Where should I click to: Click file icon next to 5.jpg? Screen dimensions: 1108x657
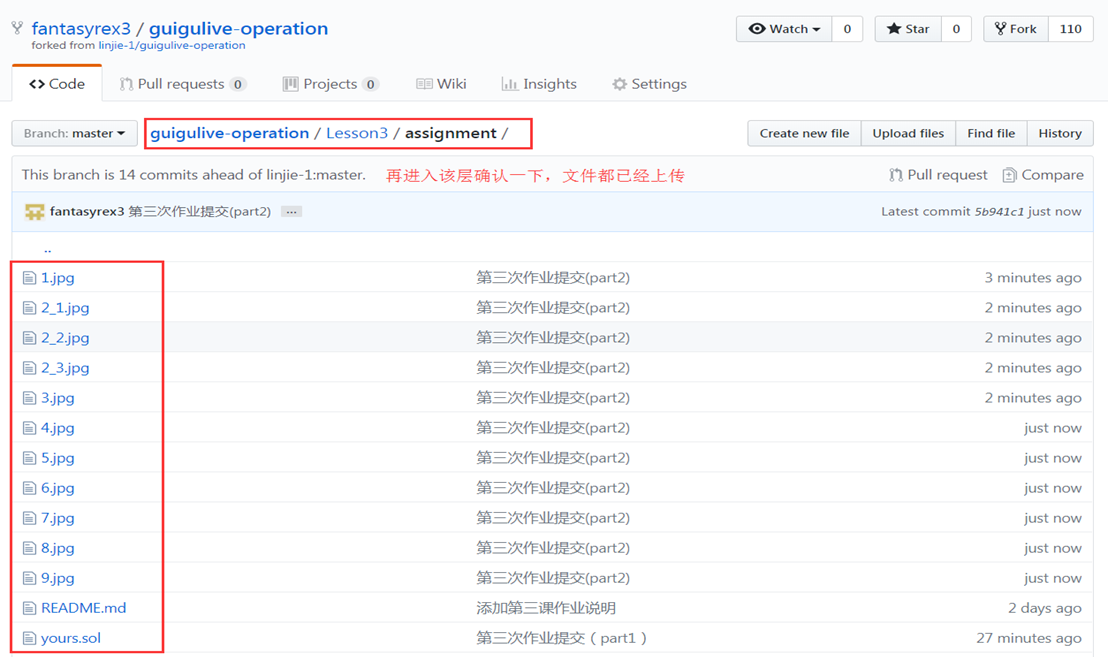tap(29, 458)
